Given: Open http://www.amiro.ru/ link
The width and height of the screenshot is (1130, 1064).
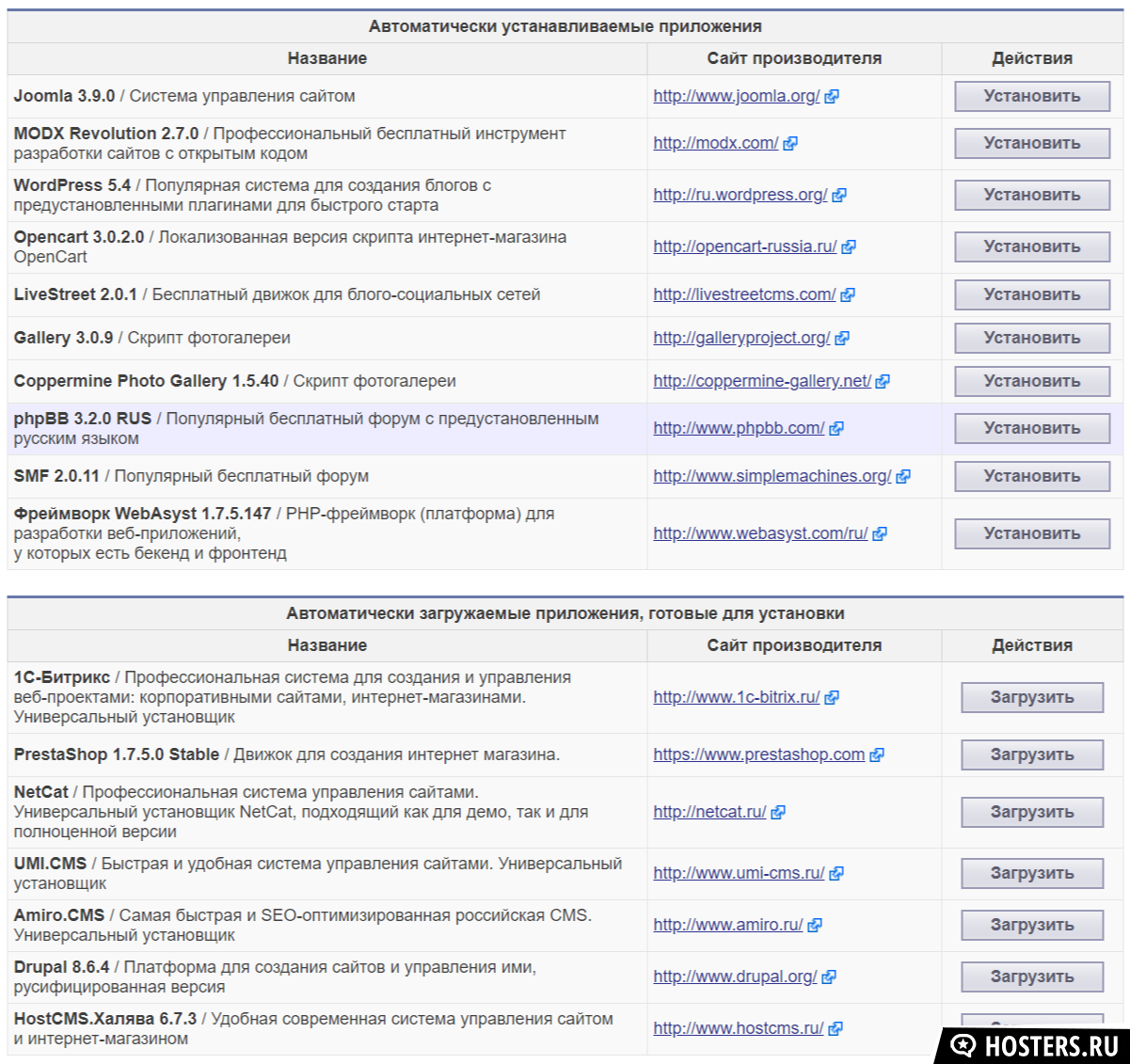Looking at the screenshot, I should pyautogui.click(x=728, y=925).
